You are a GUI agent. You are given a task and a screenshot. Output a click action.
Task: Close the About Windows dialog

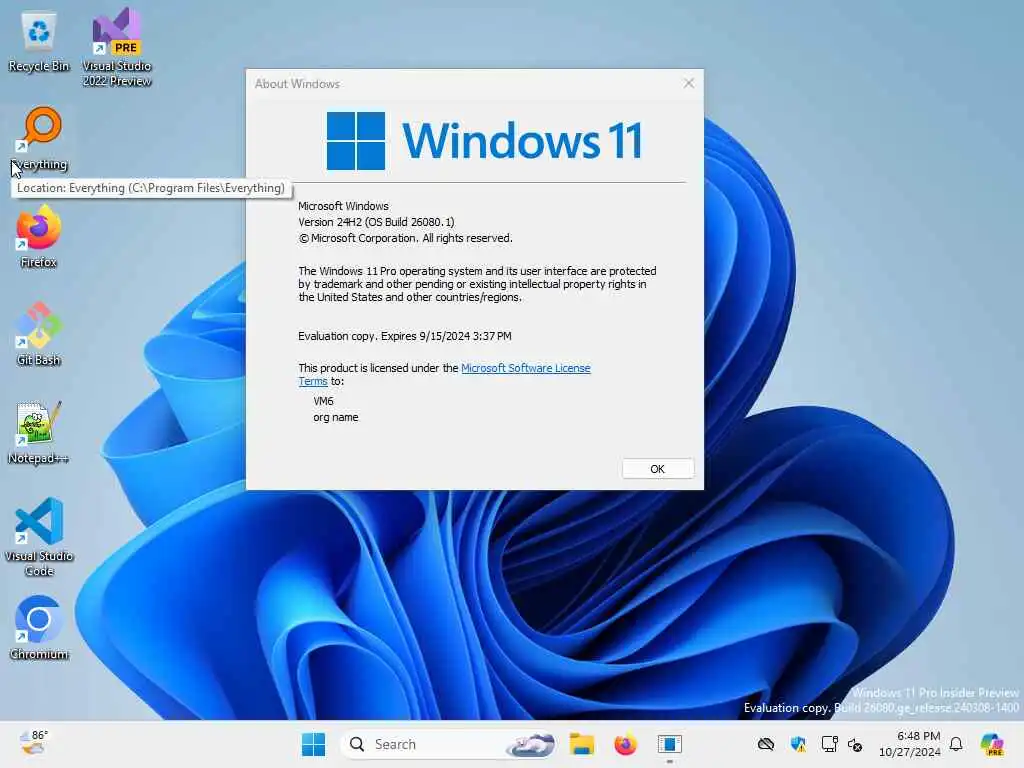pos(688,83)
